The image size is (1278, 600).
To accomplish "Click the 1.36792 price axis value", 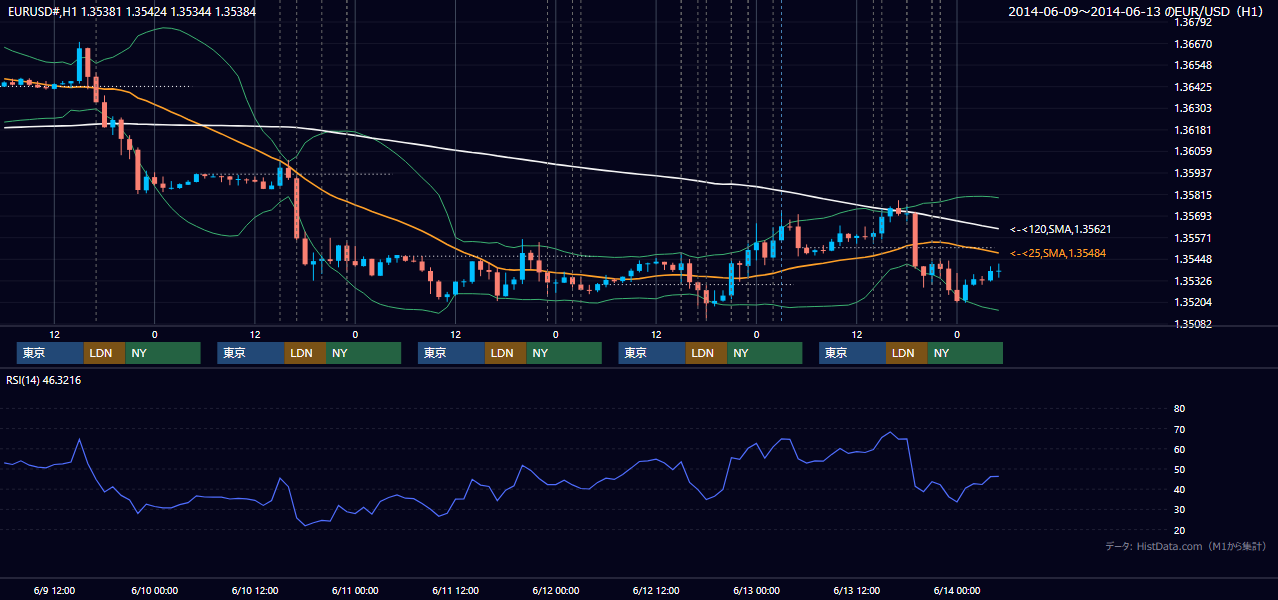I will click(x=1193, y=22).
